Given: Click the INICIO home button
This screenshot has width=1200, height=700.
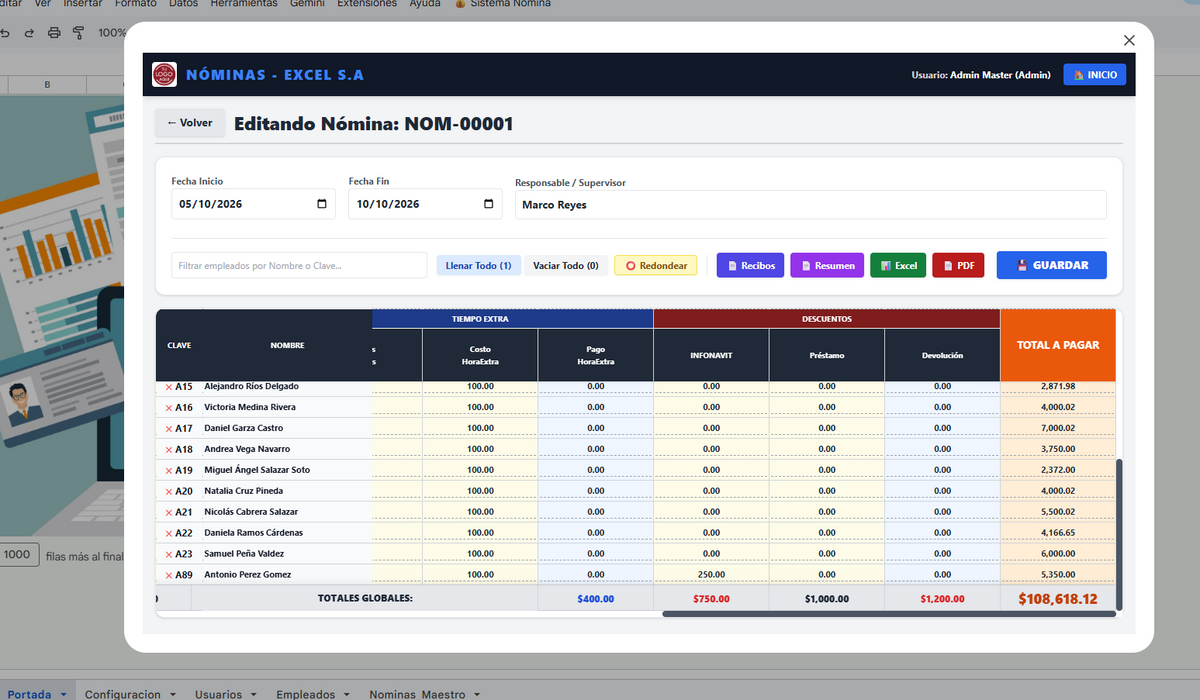Looking at the screenshot, I should [1095, 75].
